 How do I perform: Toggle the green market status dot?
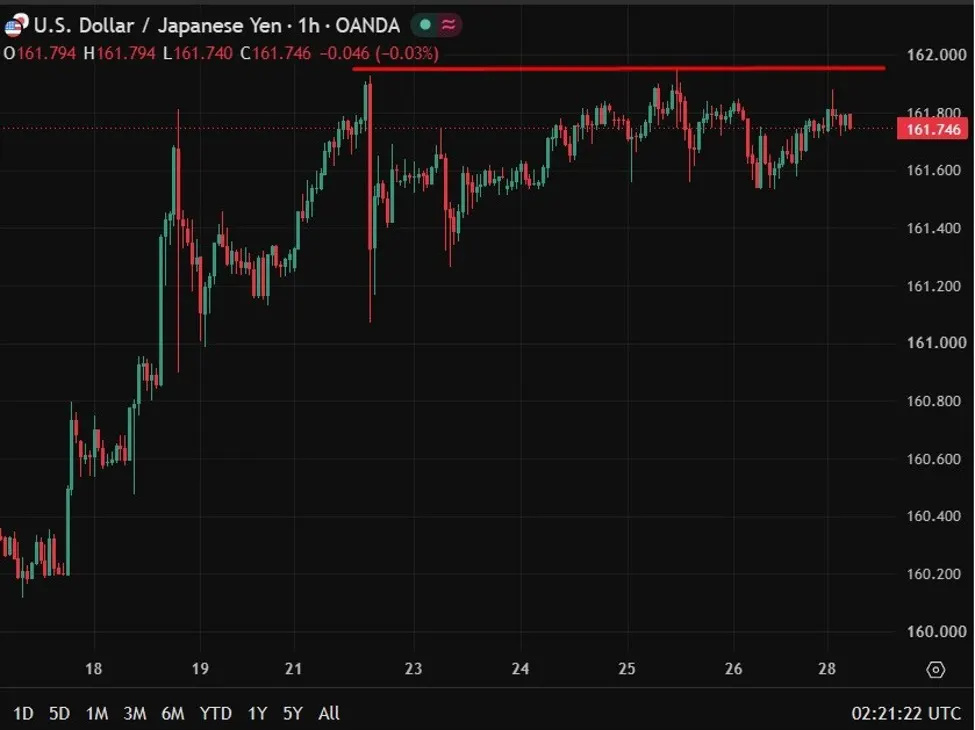click(x=425, y=25)
